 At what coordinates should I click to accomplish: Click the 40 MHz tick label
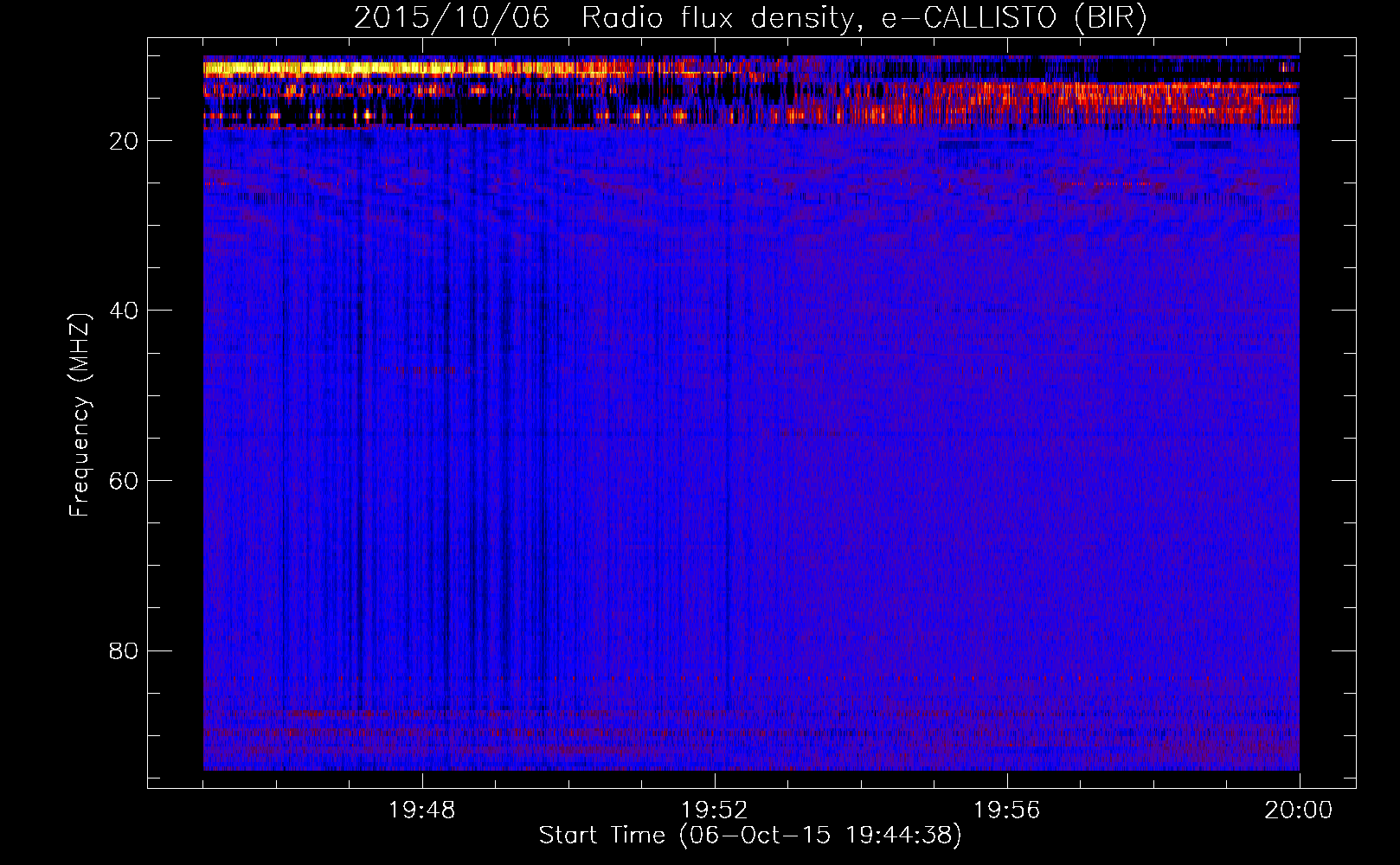[x=124, y=311]
